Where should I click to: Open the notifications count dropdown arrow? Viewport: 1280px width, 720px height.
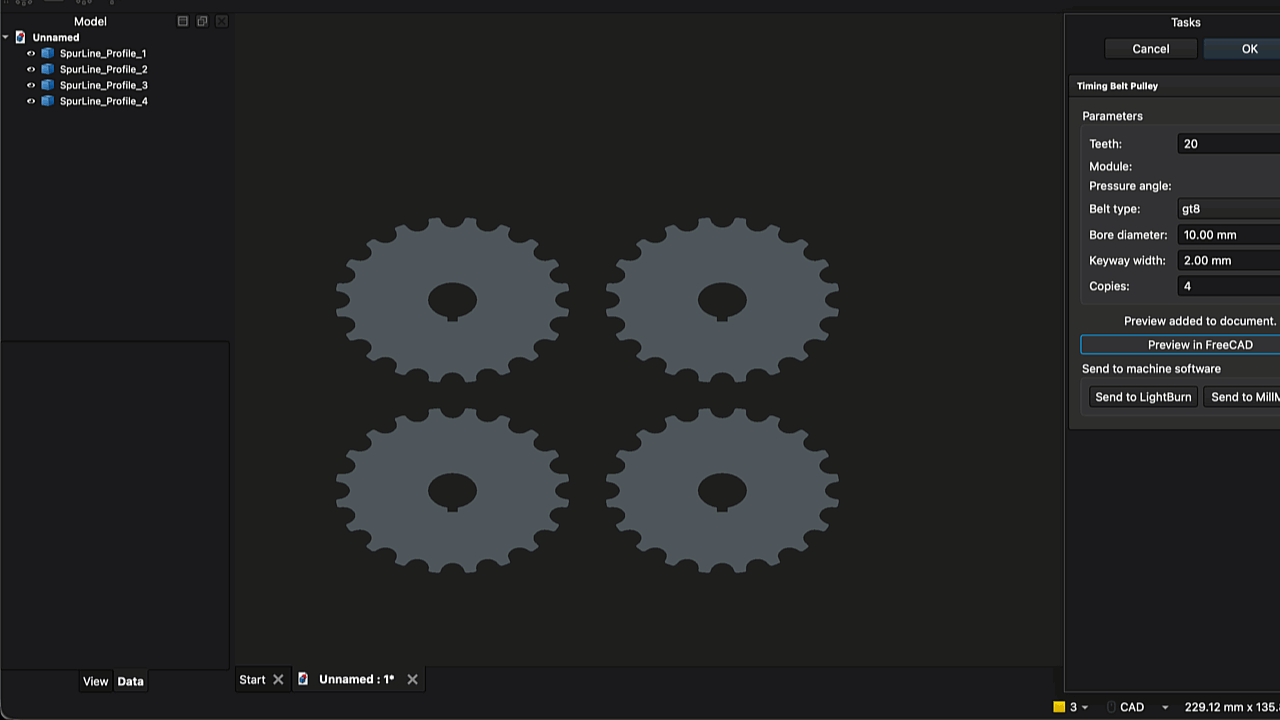(1085, 708)
